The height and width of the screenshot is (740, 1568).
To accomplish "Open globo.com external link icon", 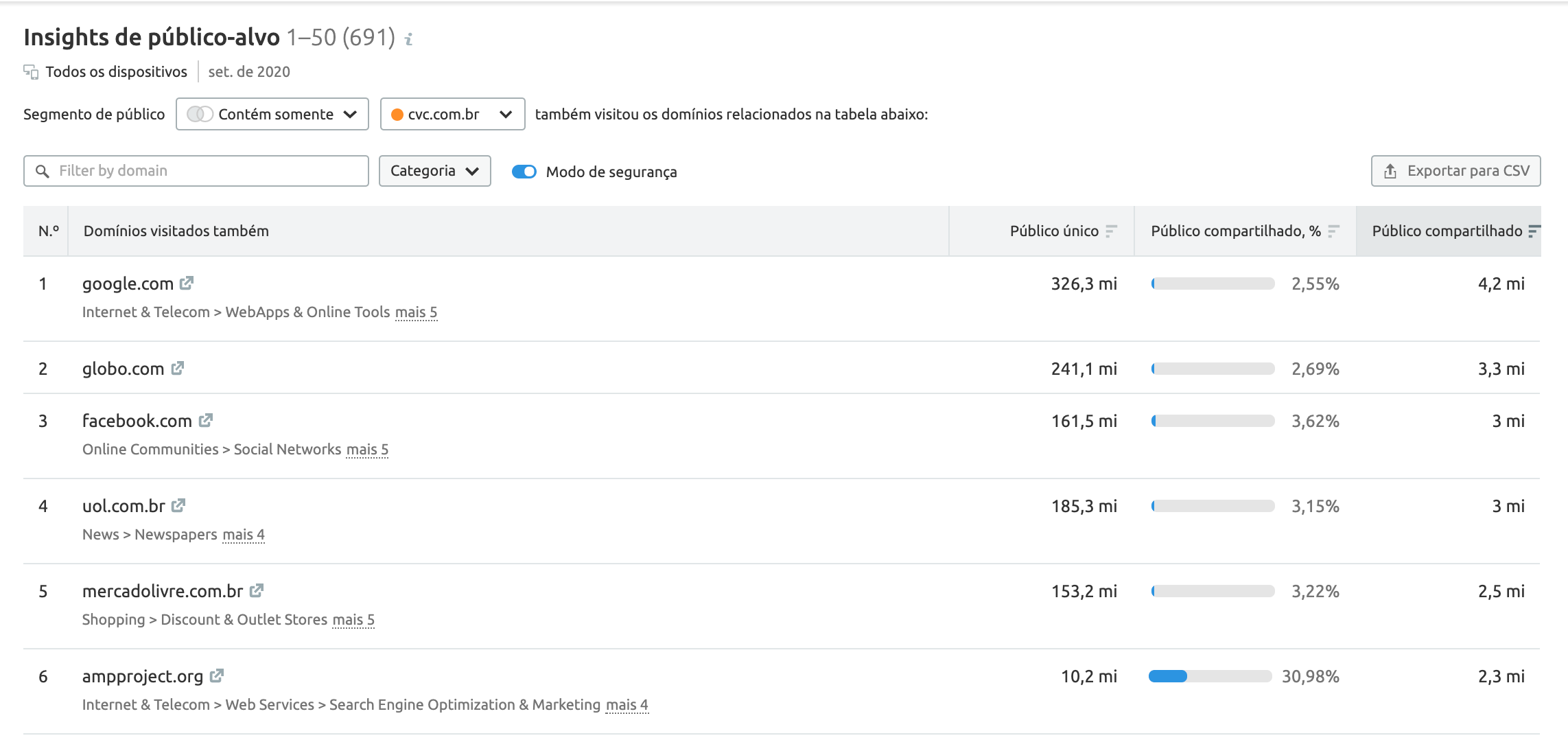I will tap(178, 368).
